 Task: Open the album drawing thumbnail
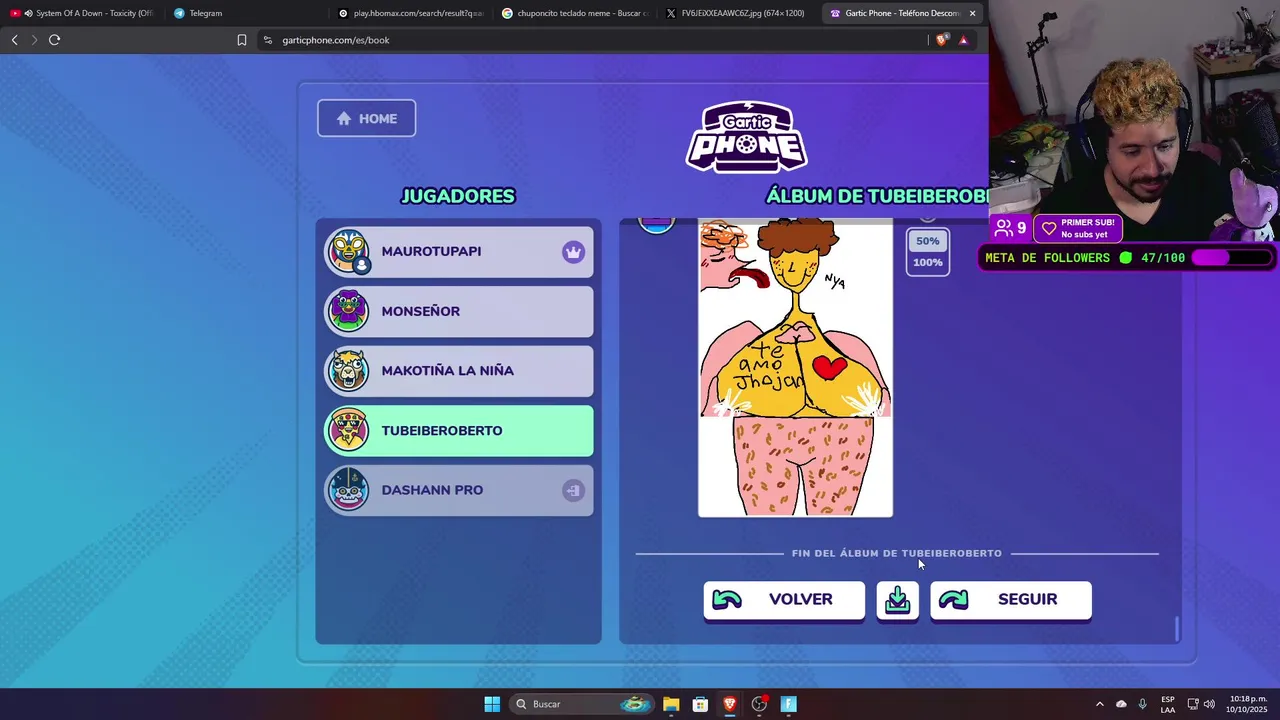(x=795, y=368)
